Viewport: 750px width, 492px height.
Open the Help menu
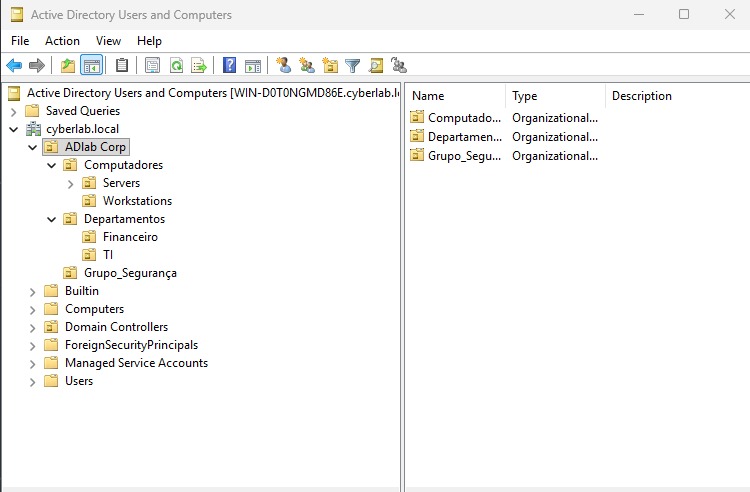pyautogui.click(x=149, y=41)
